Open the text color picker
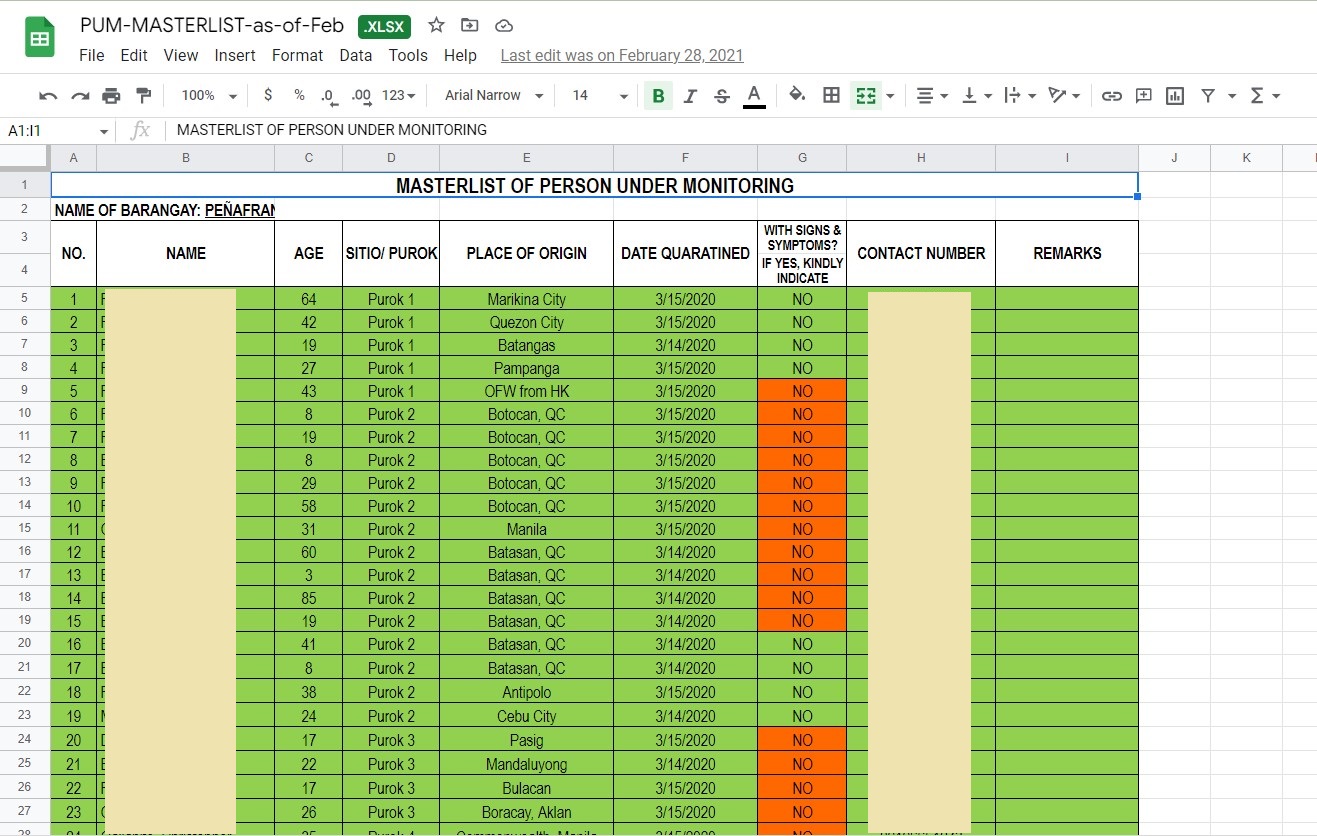This screenshot has height=836, width=1317. pos(754,96)
